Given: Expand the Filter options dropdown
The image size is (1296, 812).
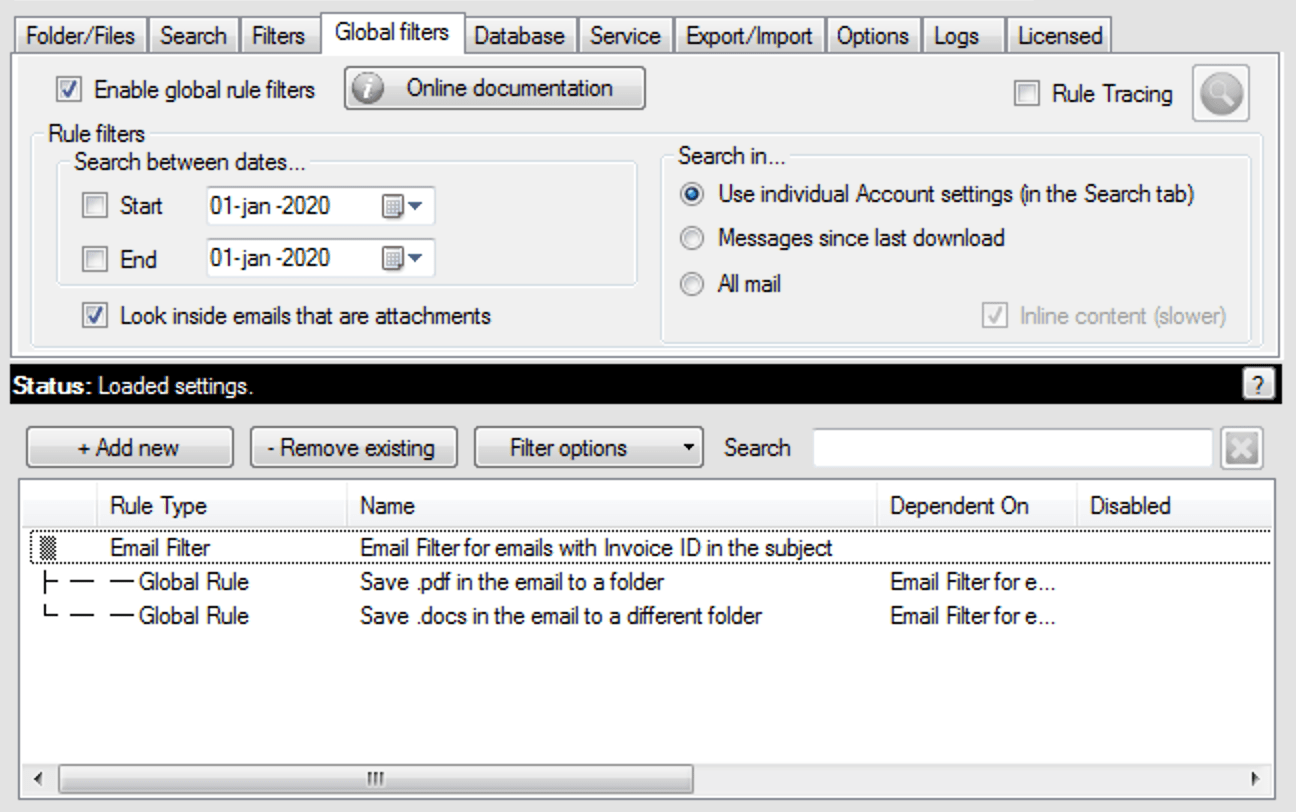Looking at the screenshot, I should [x=588, y=447].
